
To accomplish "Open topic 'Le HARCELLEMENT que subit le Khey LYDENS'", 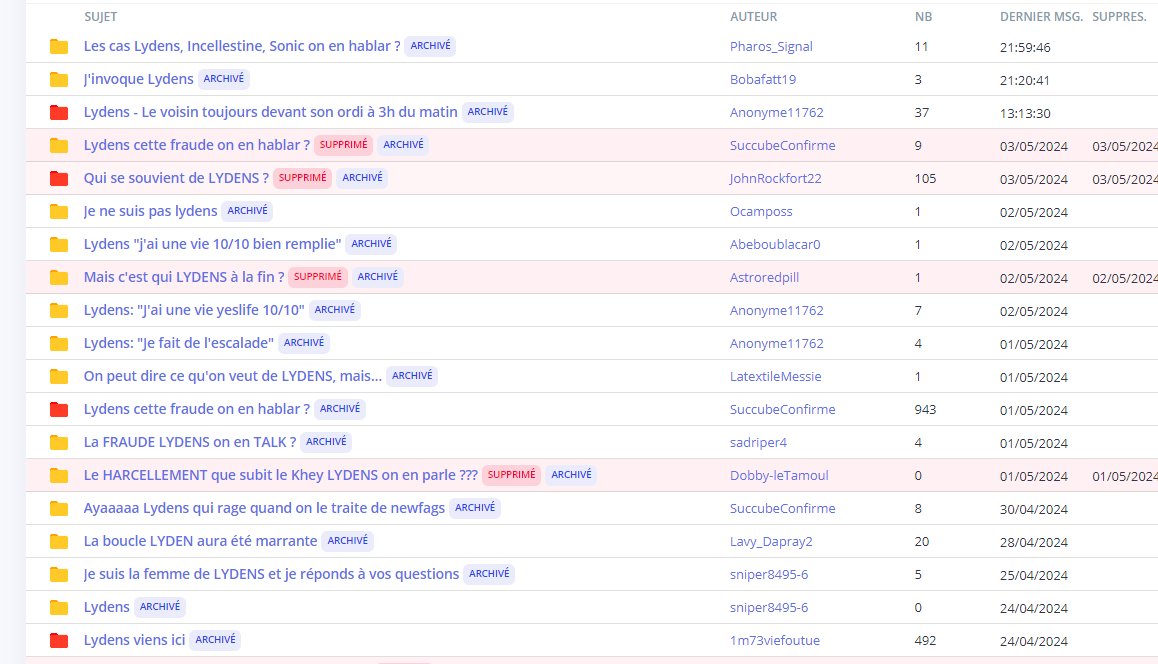I will coord(281,475).
